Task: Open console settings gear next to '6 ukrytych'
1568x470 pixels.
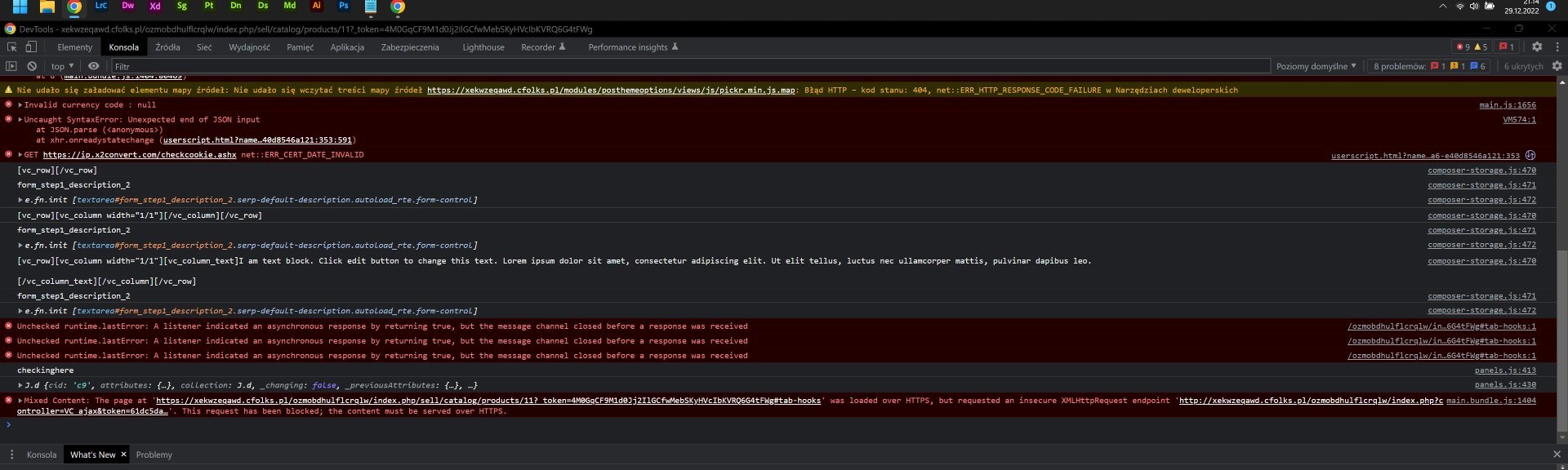Action: pyautogui.click(x=1557, y=66)
